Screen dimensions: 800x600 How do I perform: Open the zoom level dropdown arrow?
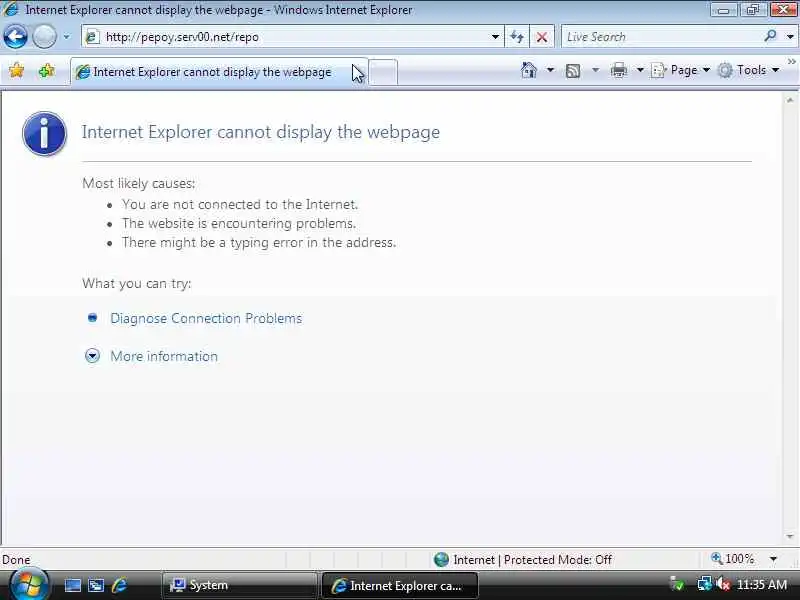(773, 559)
